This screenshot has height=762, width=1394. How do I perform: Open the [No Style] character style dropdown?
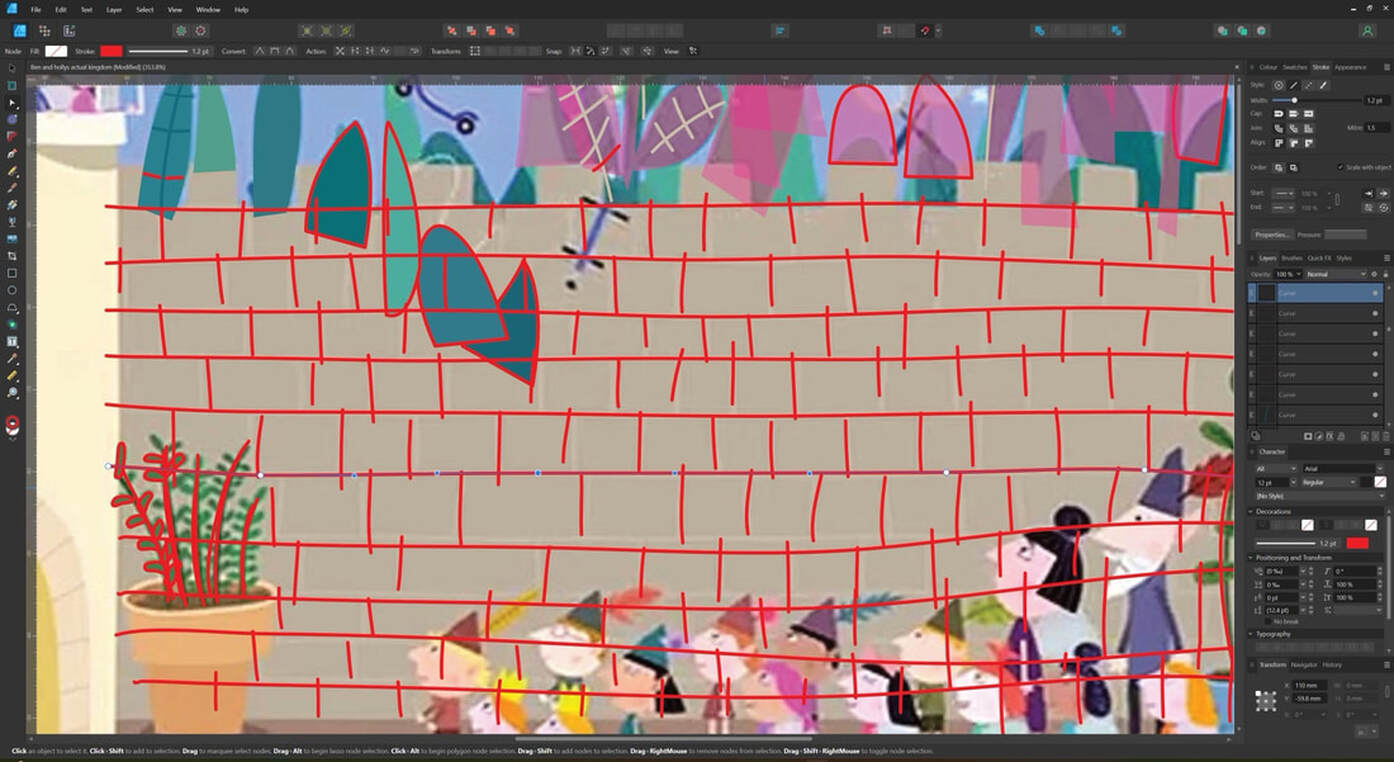coord(1320,496)
